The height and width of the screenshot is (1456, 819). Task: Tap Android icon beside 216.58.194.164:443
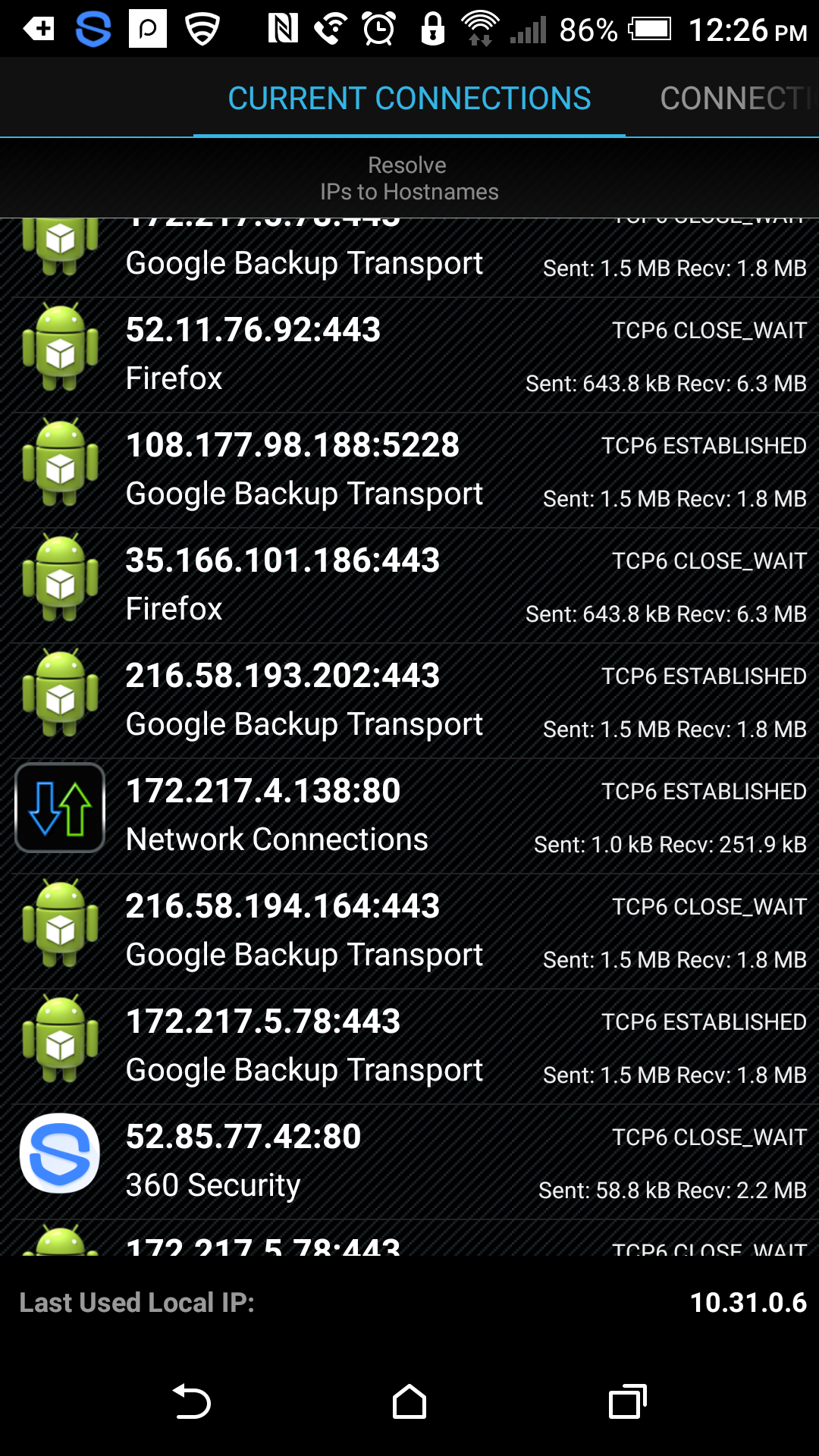click(60, 924)
